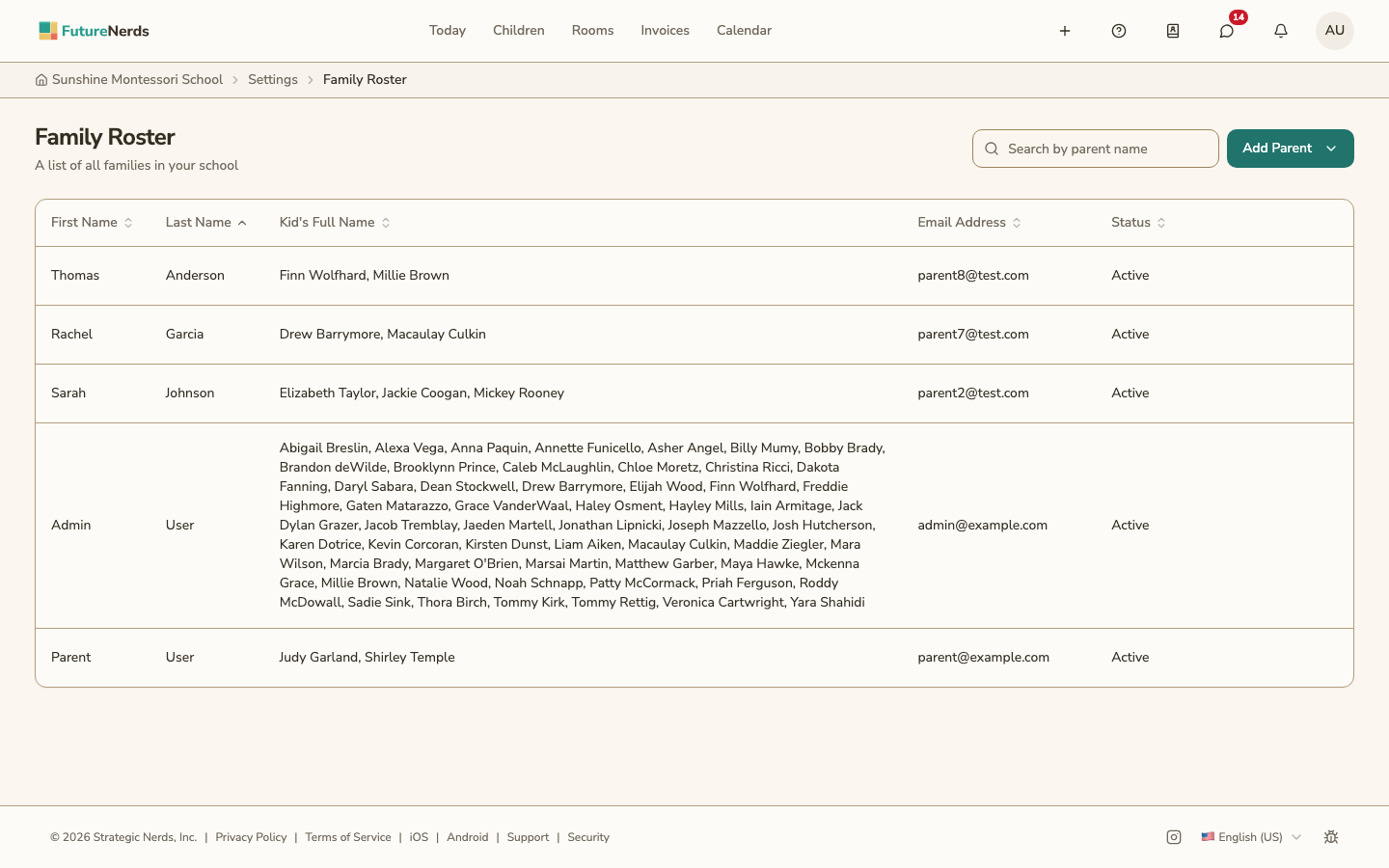Click the FutureNerds logo

(x=94, y=31)
